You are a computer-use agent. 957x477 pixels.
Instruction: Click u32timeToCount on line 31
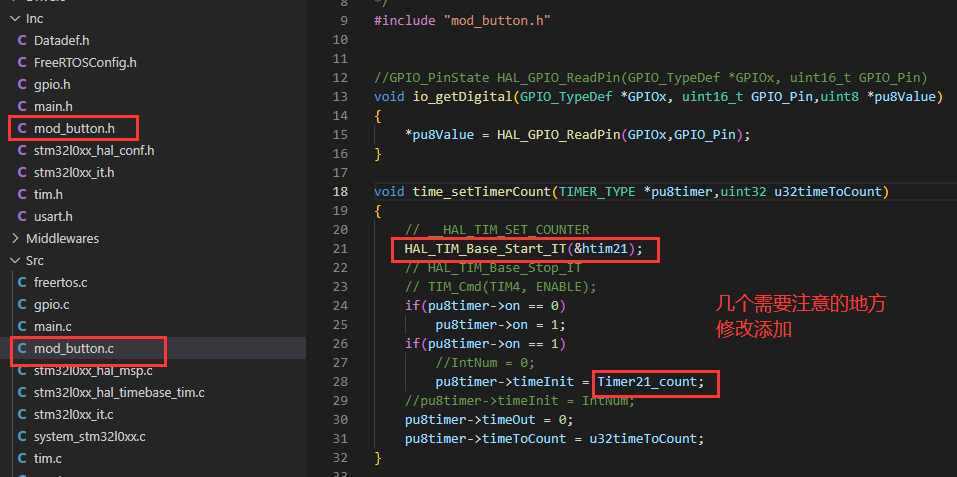(x=643, y=439)
